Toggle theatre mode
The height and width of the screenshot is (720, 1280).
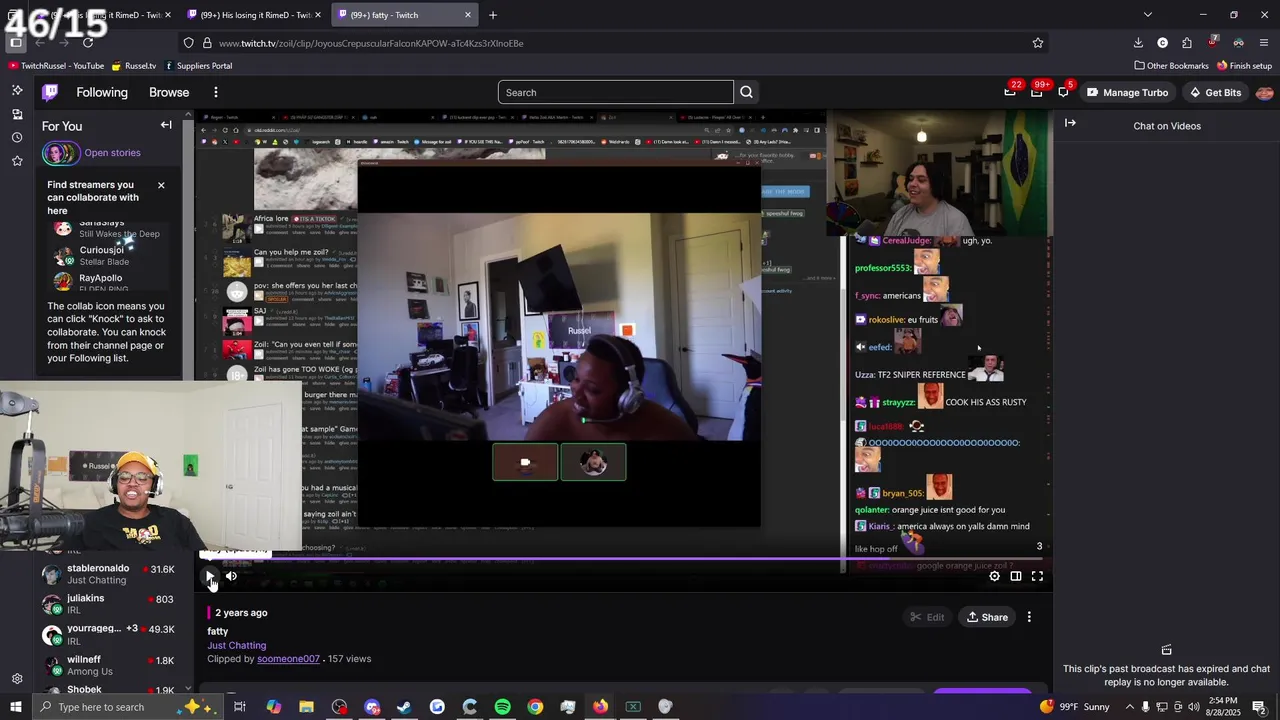1015,576
